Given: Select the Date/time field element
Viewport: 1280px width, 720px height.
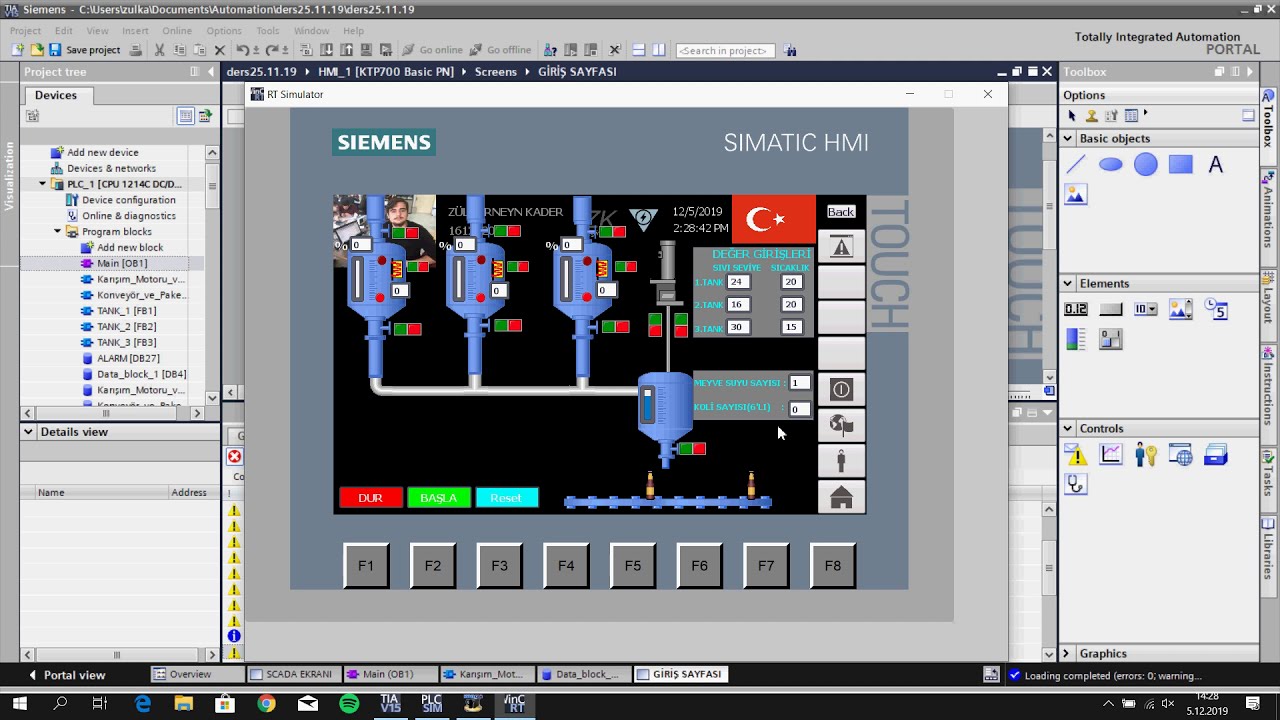Looking at the screenshot, I should [1216, 310].
